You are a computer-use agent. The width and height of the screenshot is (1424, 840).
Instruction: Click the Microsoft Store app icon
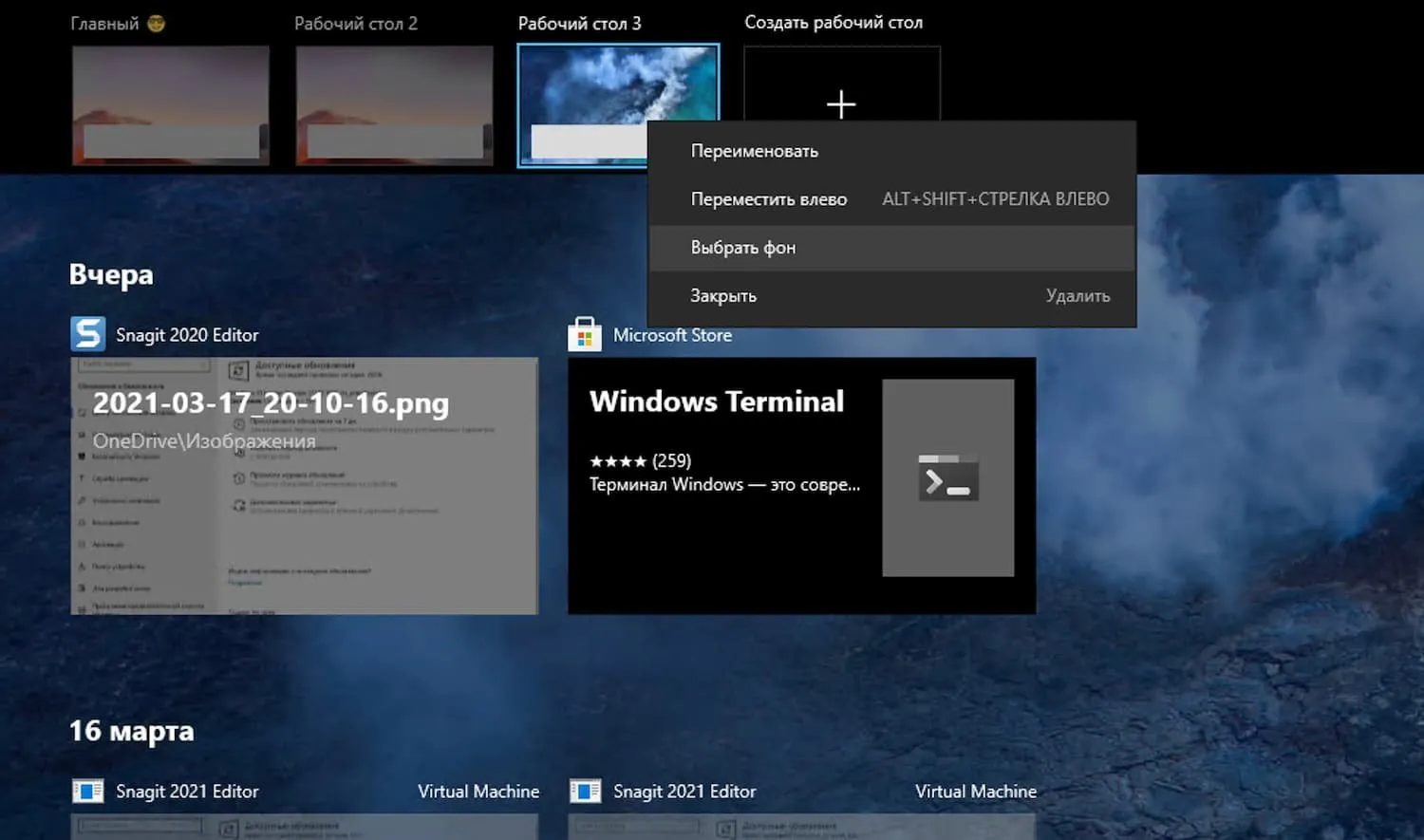coord(585,334)
